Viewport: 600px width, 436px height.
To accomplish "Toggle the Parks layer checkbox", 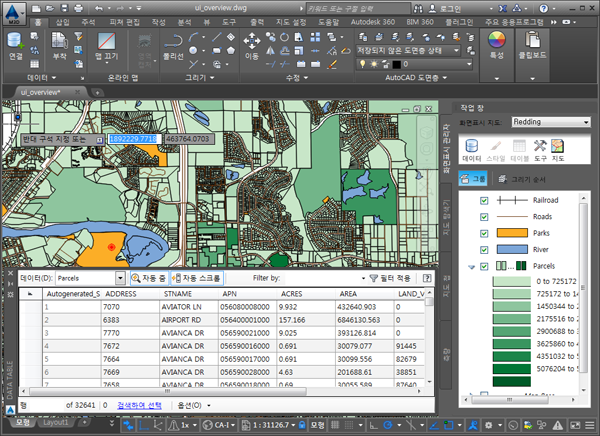I will [484, 232].
